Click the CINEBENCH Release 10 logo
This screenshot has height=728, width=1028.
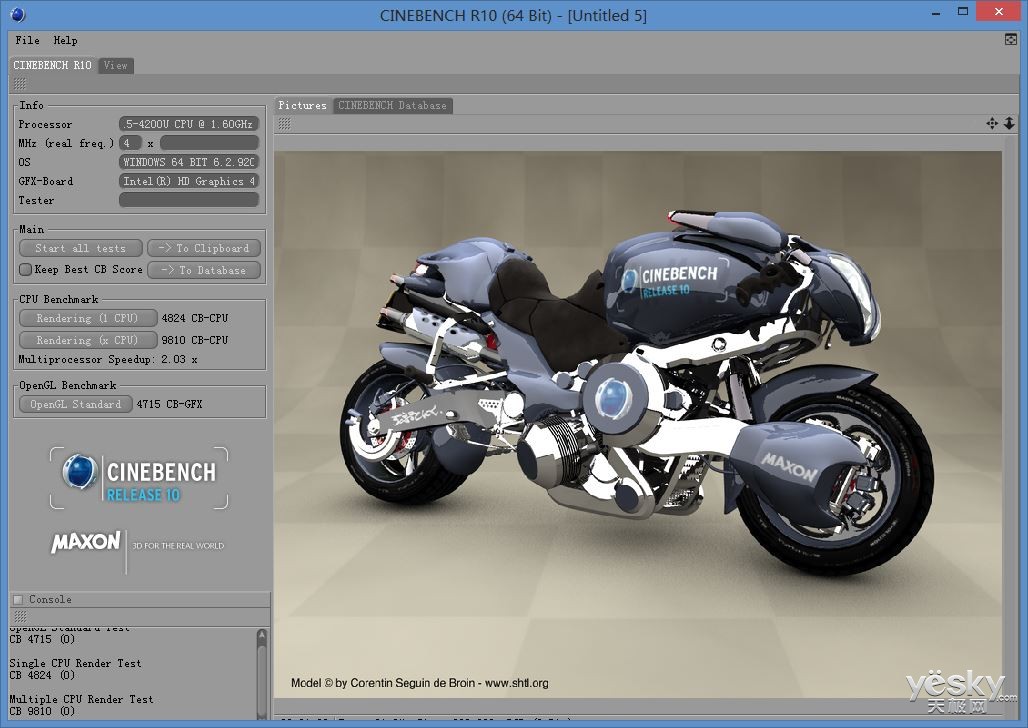(139, 478)
